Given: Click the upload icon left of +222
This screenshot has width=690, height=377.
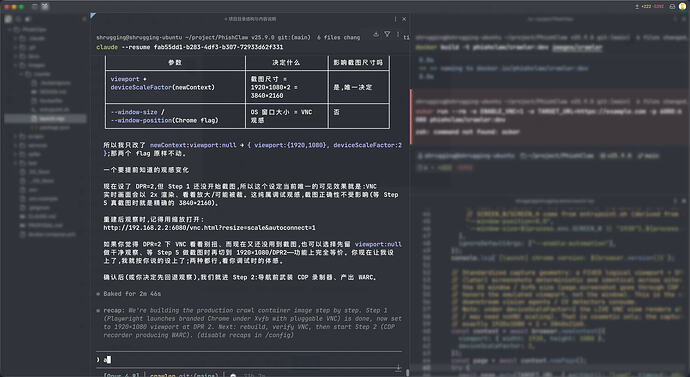Looking at the screenshot, I should click(637, 7).
